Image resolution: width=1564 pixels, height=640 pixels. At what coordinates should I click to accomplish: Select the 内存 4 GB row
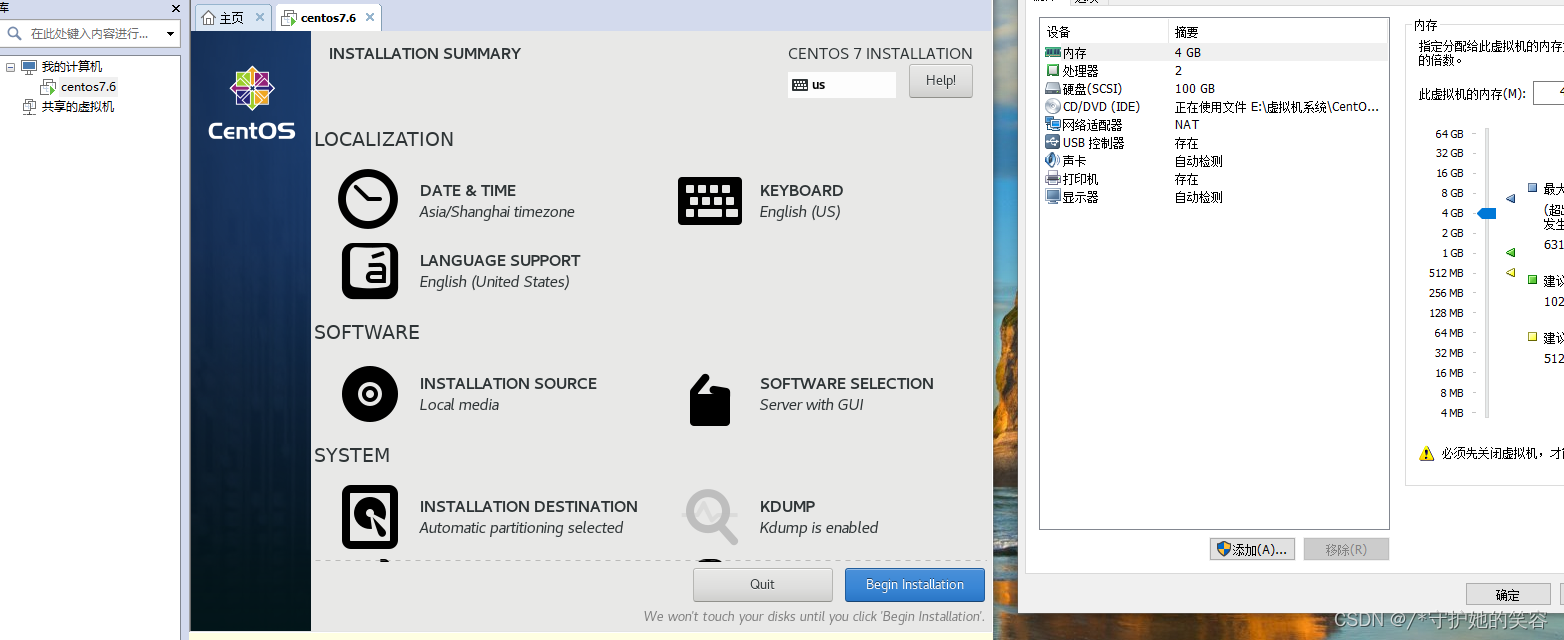pyautogui.click(x=1214, y=52)
